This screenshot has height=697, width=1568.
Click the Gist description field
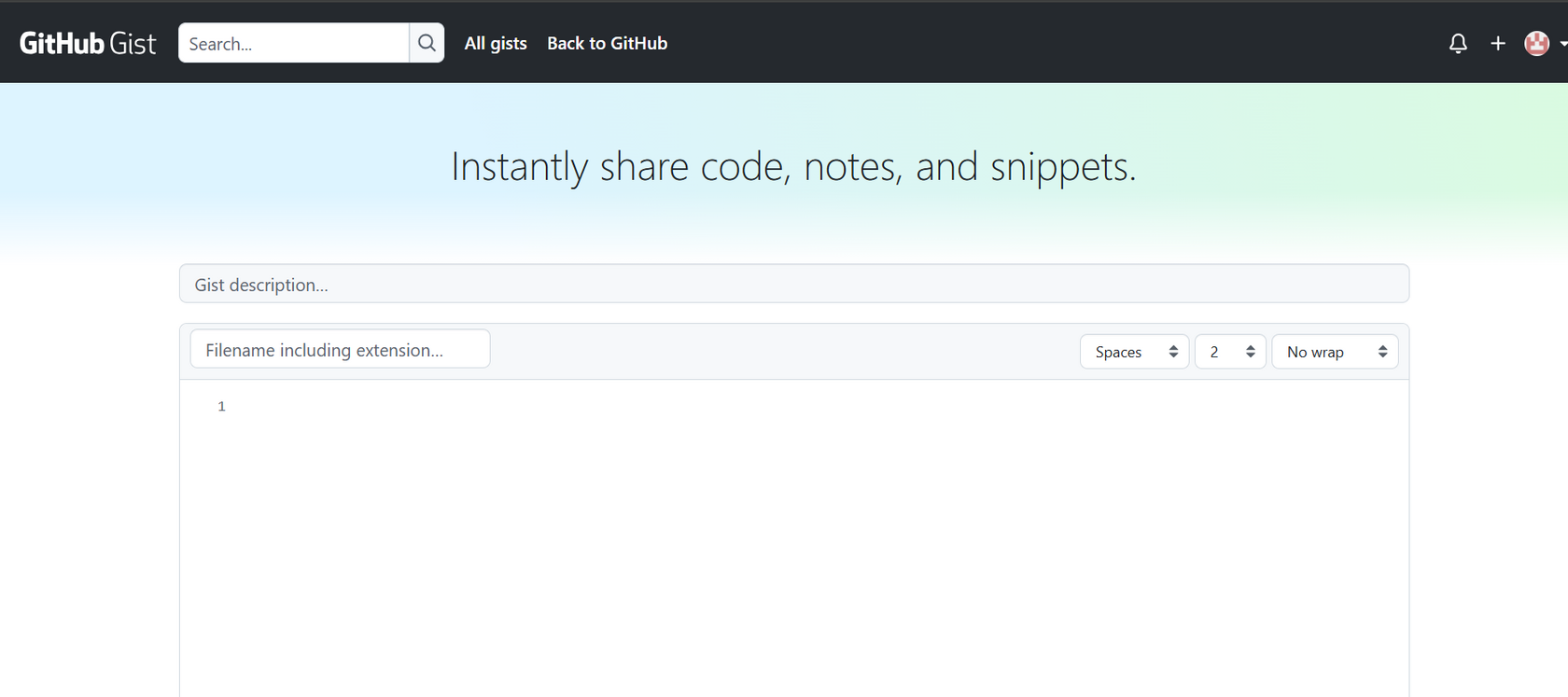pos(793,284)
